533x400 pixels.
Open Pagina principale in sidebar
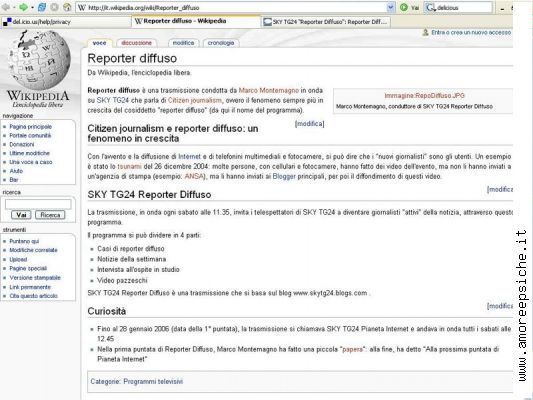(x=31, y=127)
